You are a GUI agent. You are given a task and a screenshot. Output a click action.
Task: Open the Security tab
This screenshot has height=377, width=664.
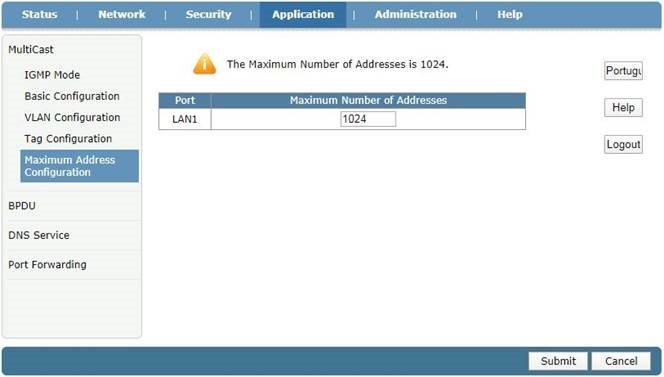pos(208,14)
